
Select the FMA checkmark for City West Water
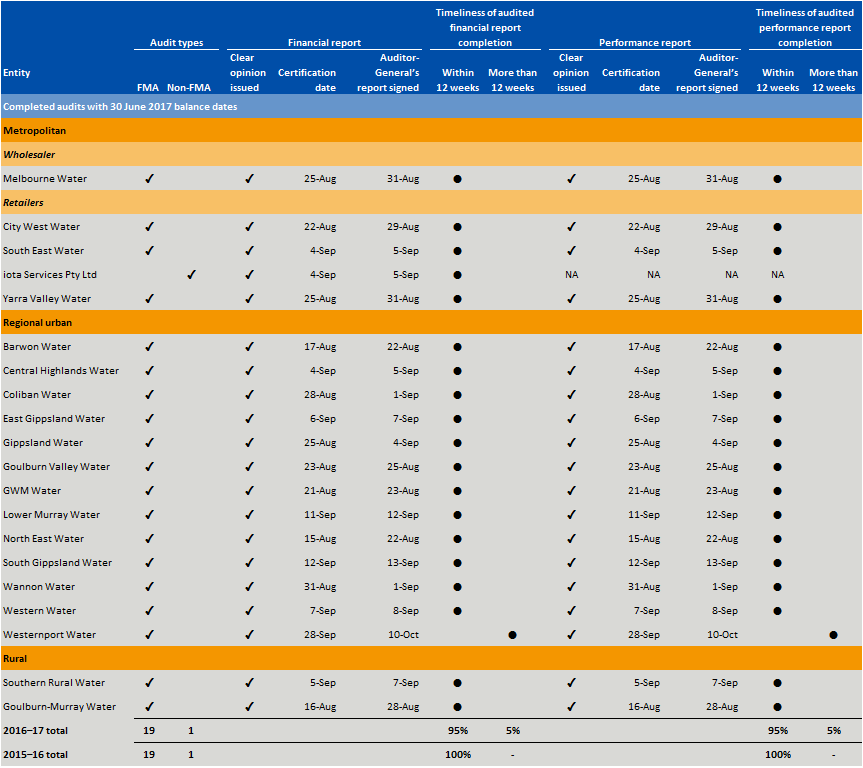149,227
